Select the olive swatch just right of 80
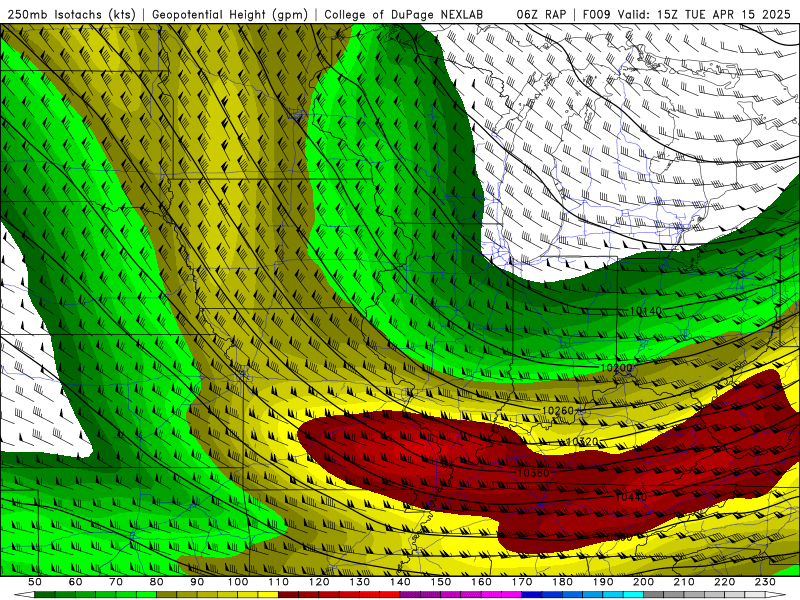Image resolution: width=800 pixels, height=600 pixels. [166, 594]
